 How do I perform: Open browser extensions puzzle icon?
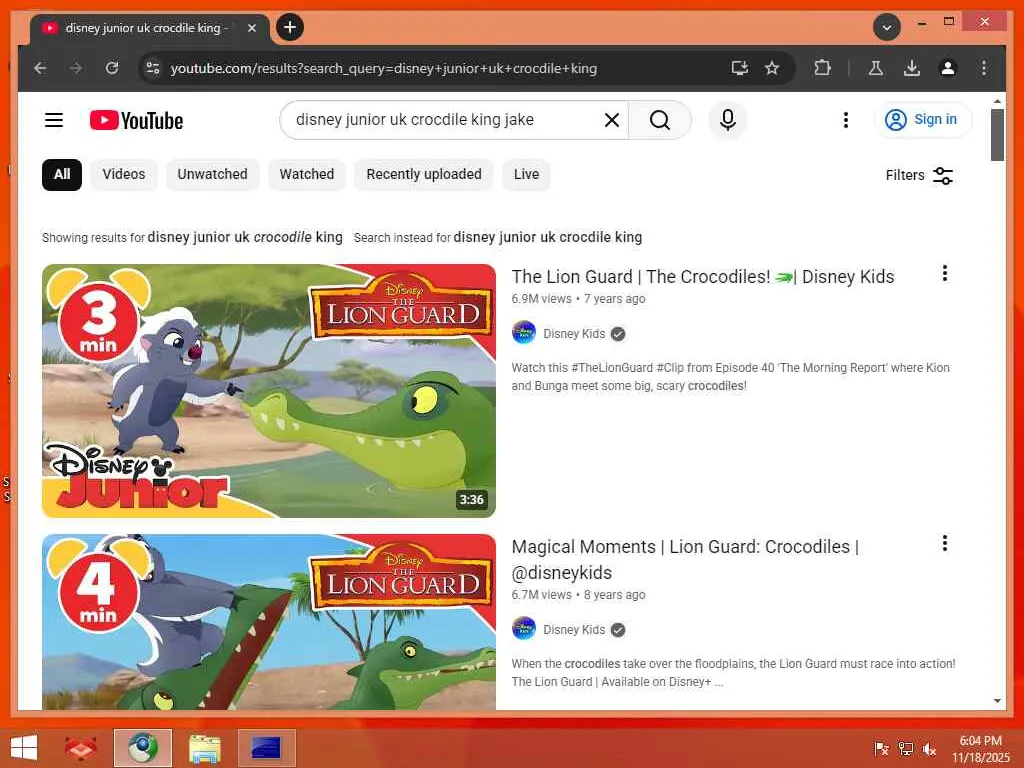tap(822, 68)
